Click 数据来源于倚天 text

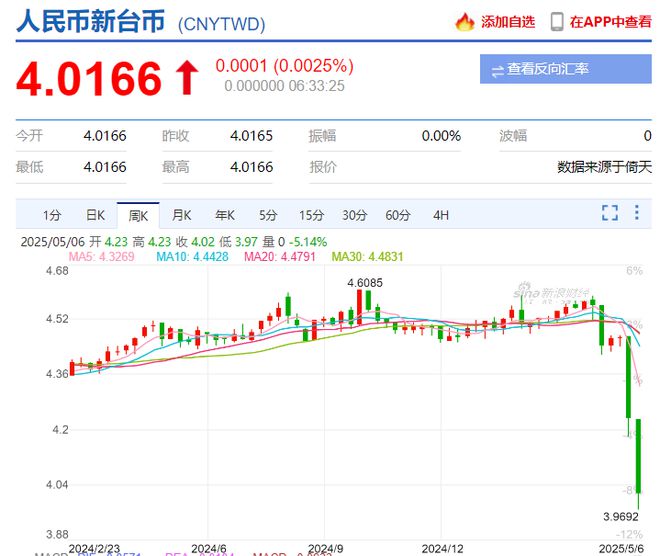(604, 167)
